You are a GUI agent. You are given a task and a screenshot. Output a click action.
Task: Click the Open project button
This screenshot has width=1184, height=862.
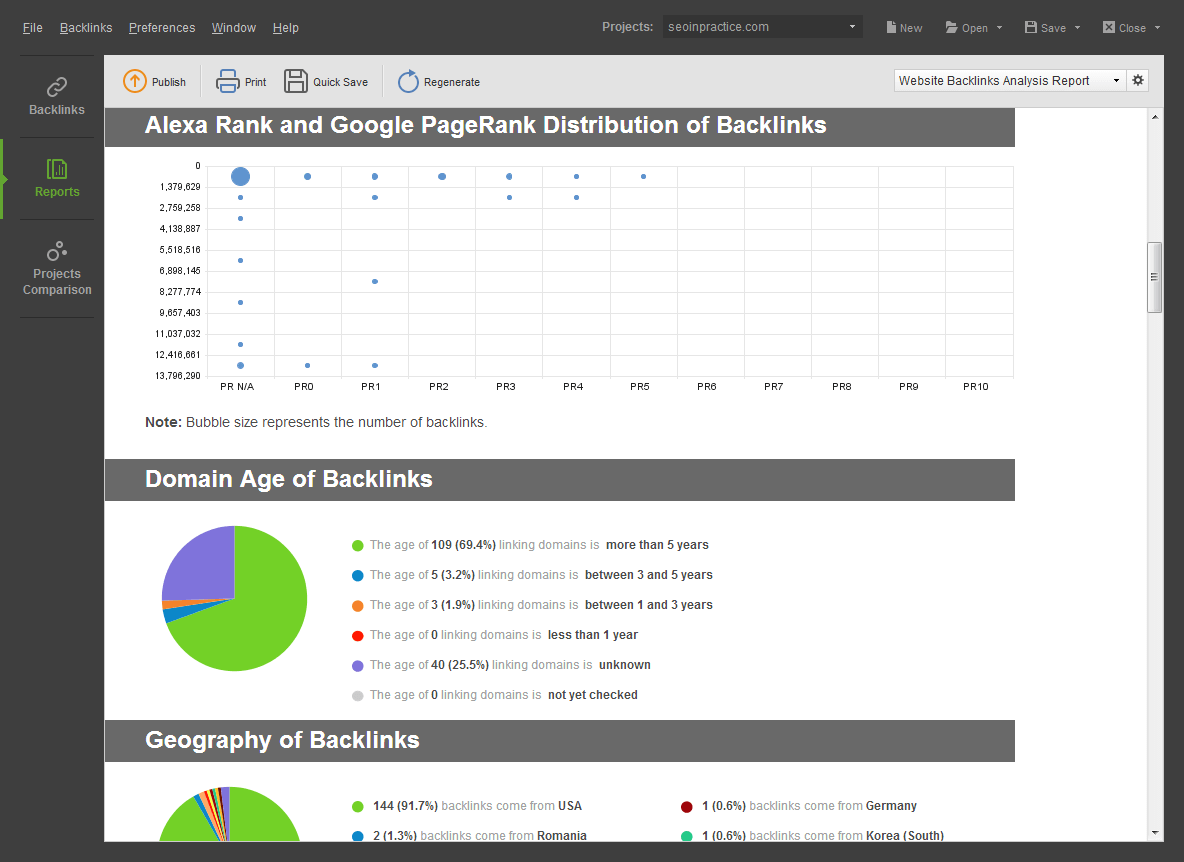pos(967,27)
